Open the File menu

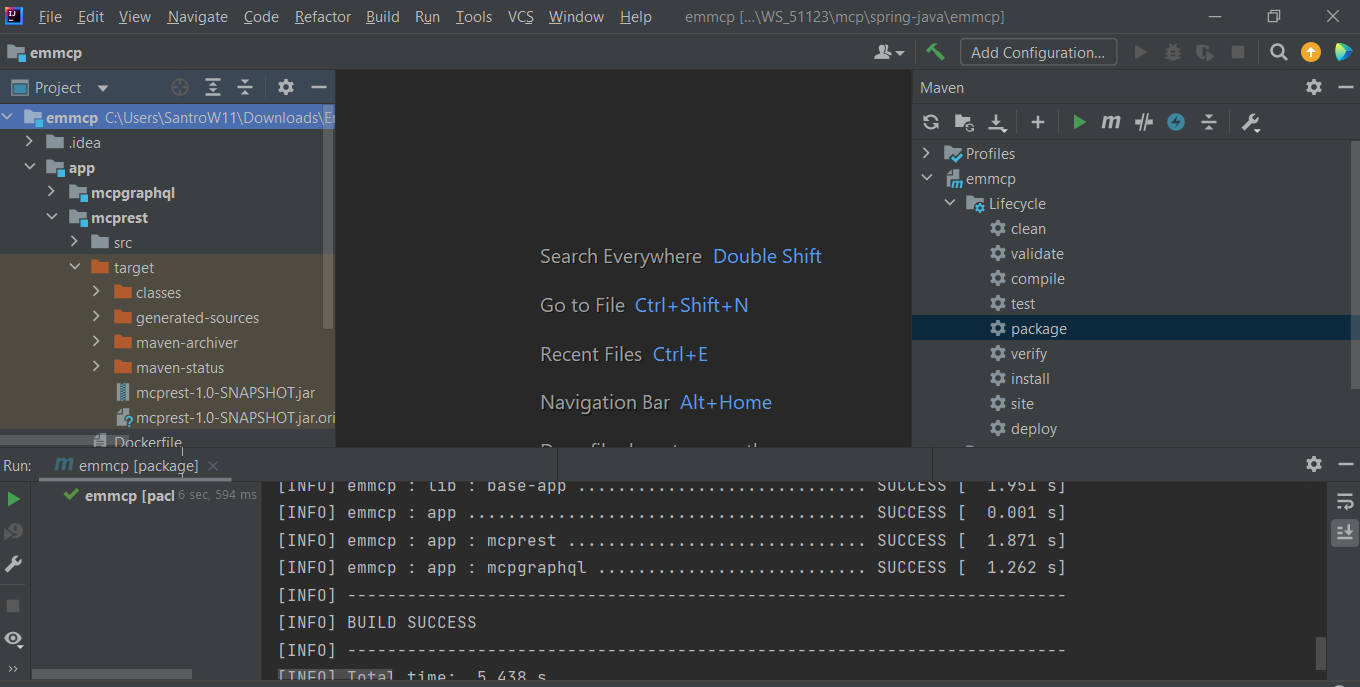pyautogui.click(x=49, y=17)
